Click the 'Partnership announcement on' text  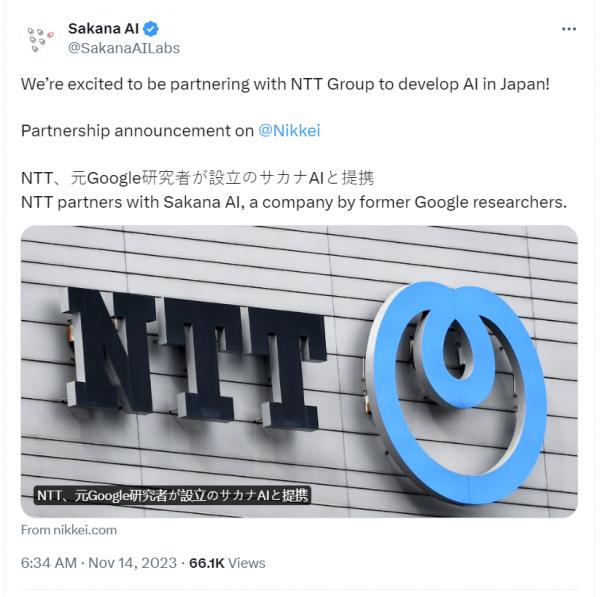(137, 131)
